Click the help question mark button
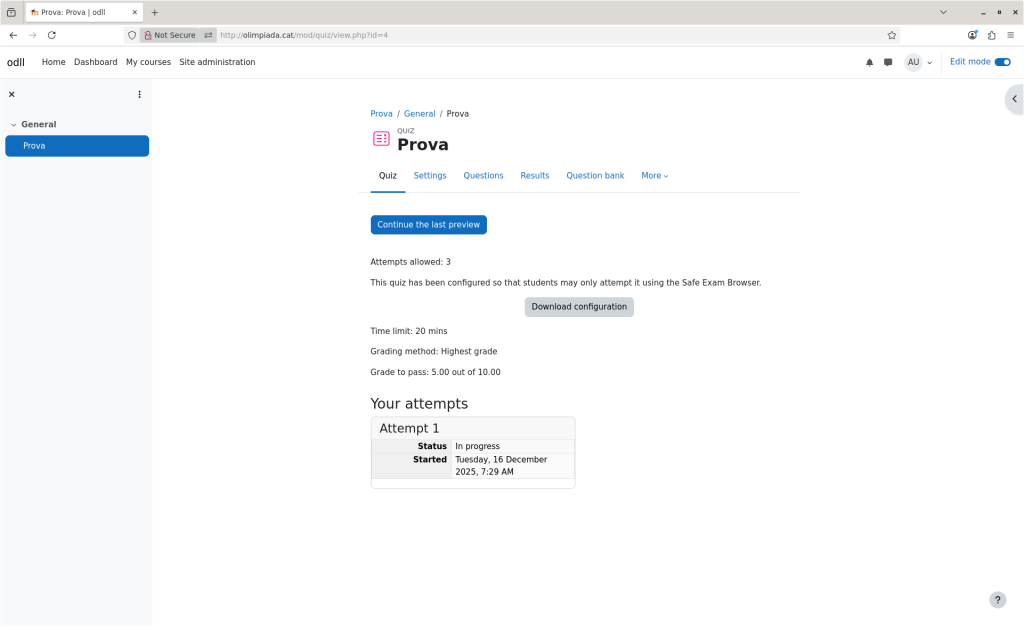 click(x=997, y=600)
